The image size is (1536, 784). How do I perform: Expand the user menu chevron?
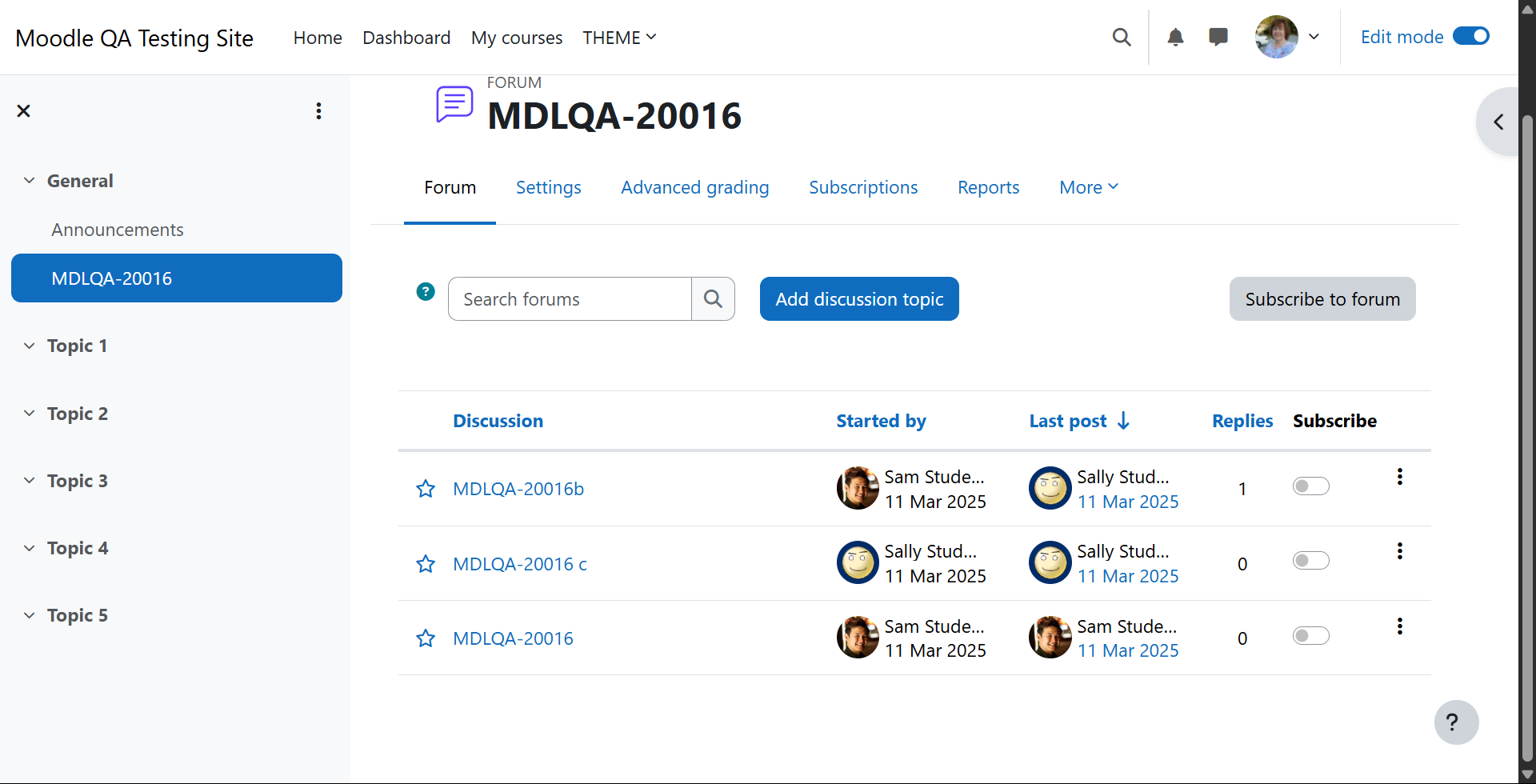point(1314,37)
